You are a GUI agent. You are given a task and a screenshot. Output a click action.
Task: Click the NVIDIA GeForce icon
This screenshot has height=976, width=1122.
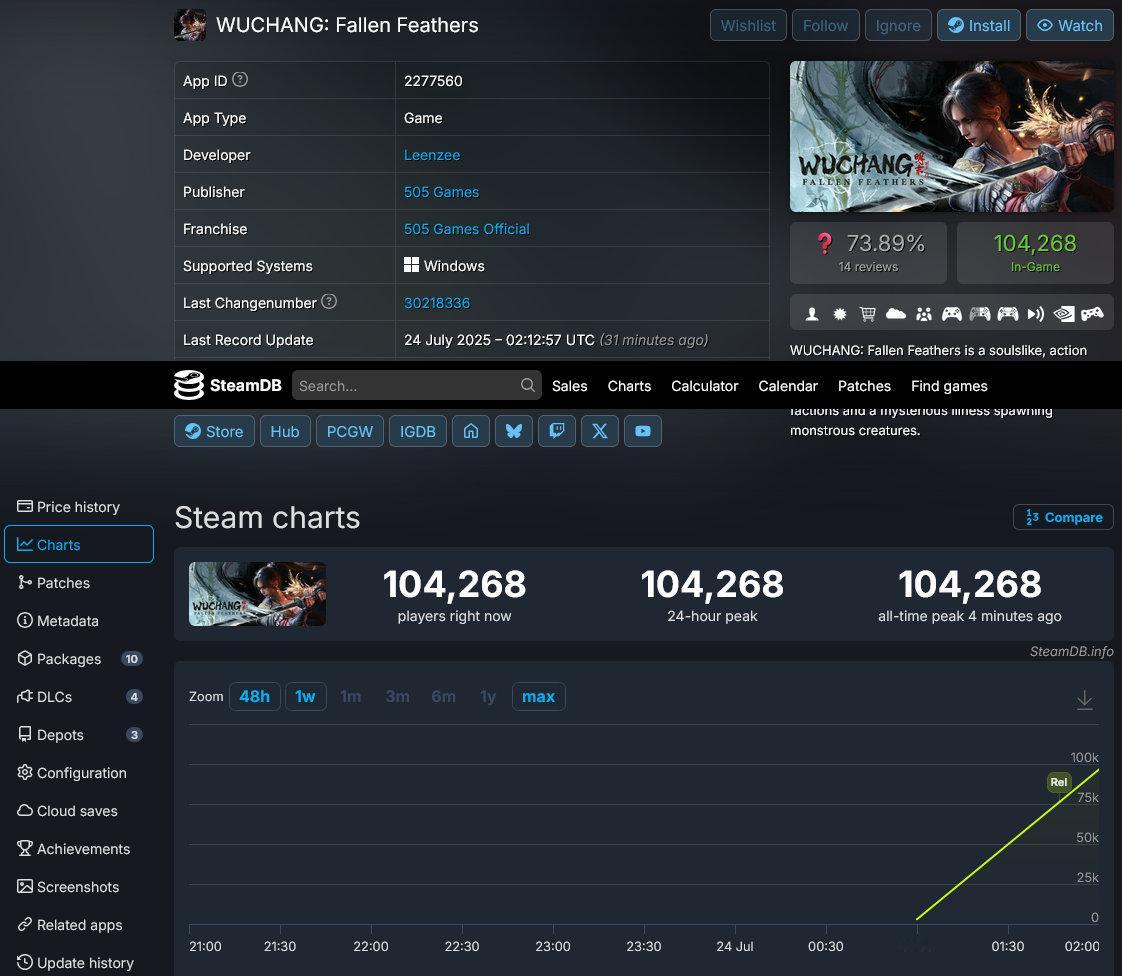tap(1064, 314)
